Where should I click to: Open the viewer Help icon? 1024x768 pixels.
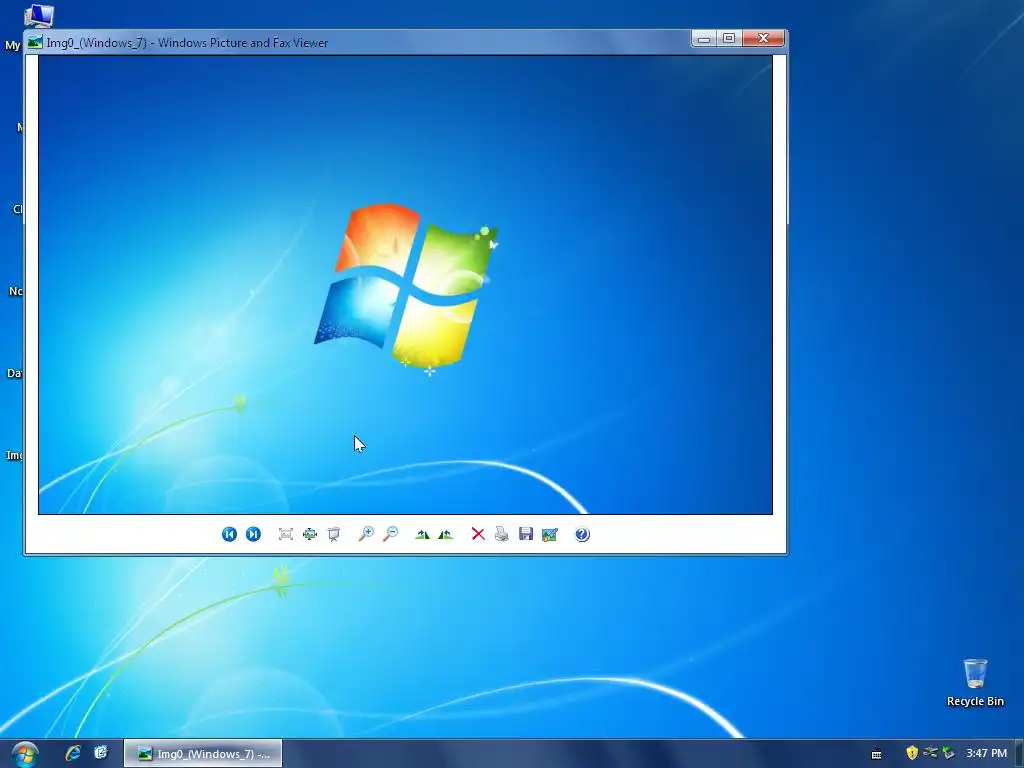coord(582,534)
